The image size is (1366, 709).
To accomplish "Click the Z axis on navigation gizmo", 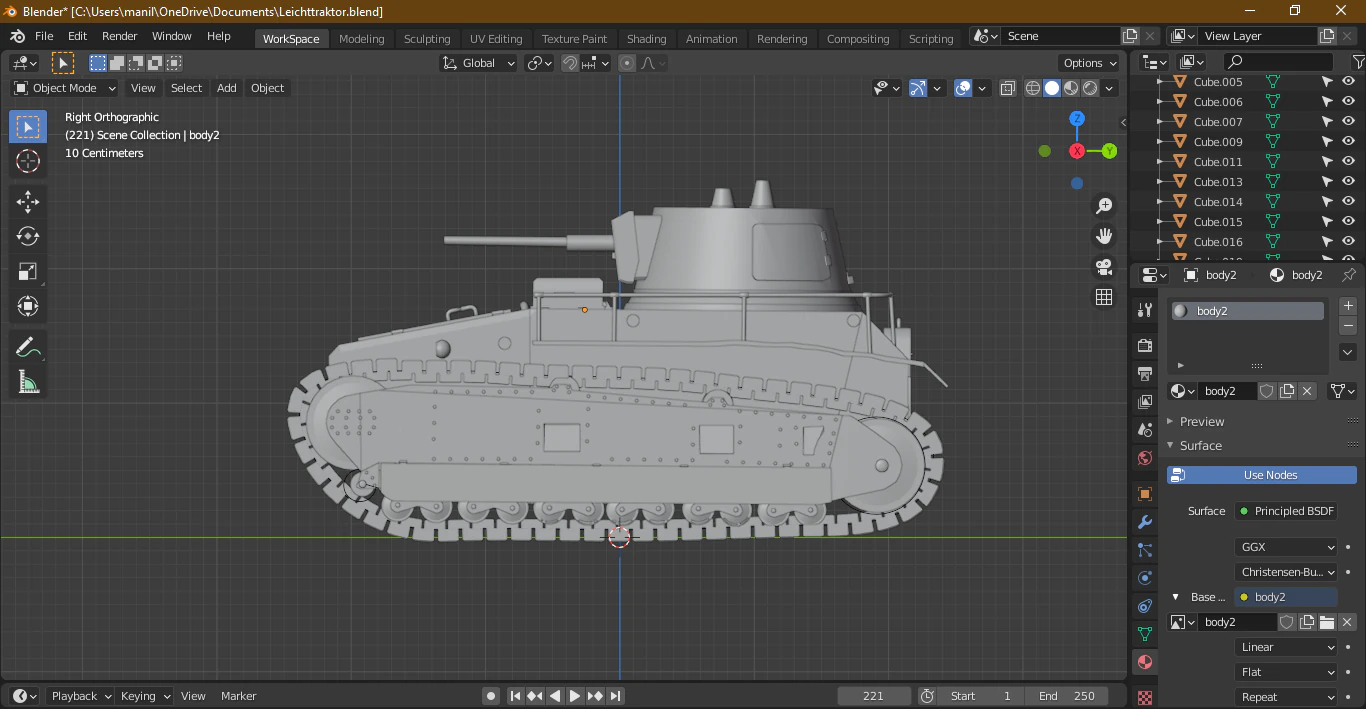I will pyautogui.click(x=1077, y=118).
